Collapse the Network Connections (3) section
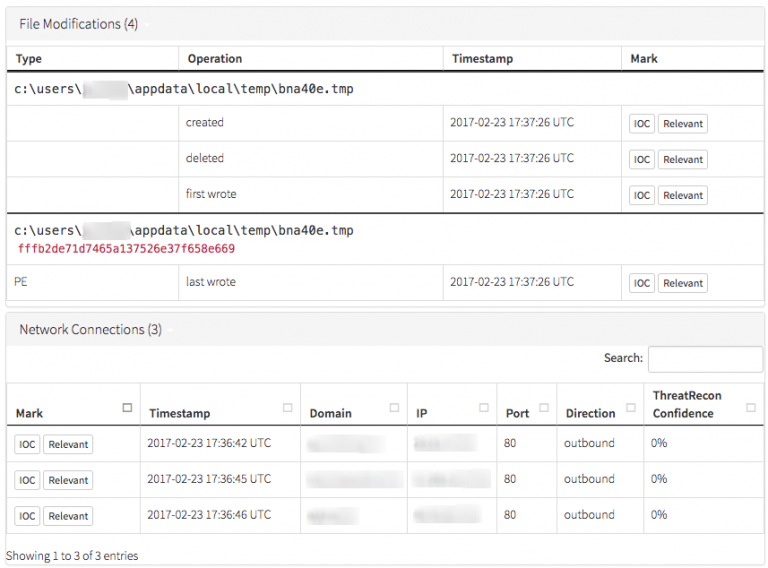 tap(90, 330)
